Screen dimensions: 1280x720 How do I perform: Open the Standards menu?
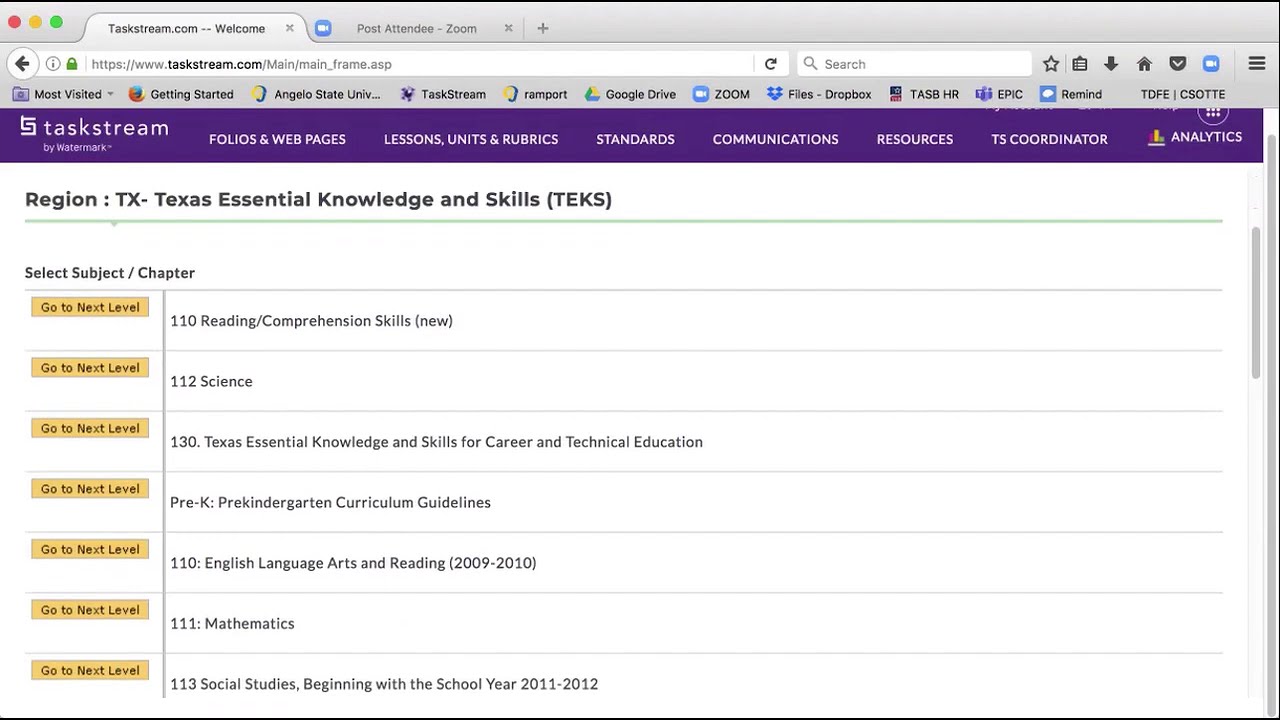(635, 139)
